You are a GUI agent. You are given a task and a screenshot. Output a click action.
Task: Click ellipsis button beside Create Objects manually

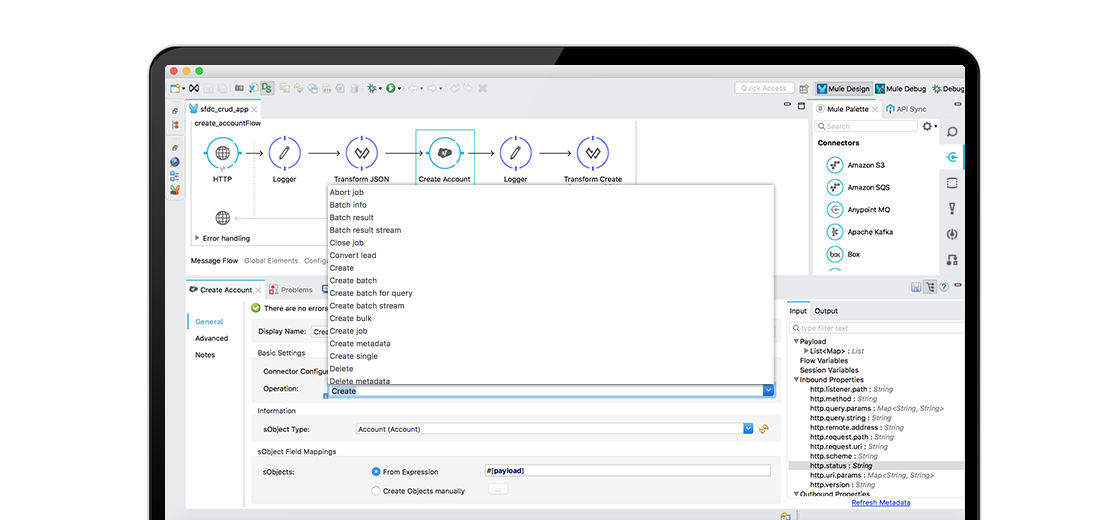coord(498,490)
